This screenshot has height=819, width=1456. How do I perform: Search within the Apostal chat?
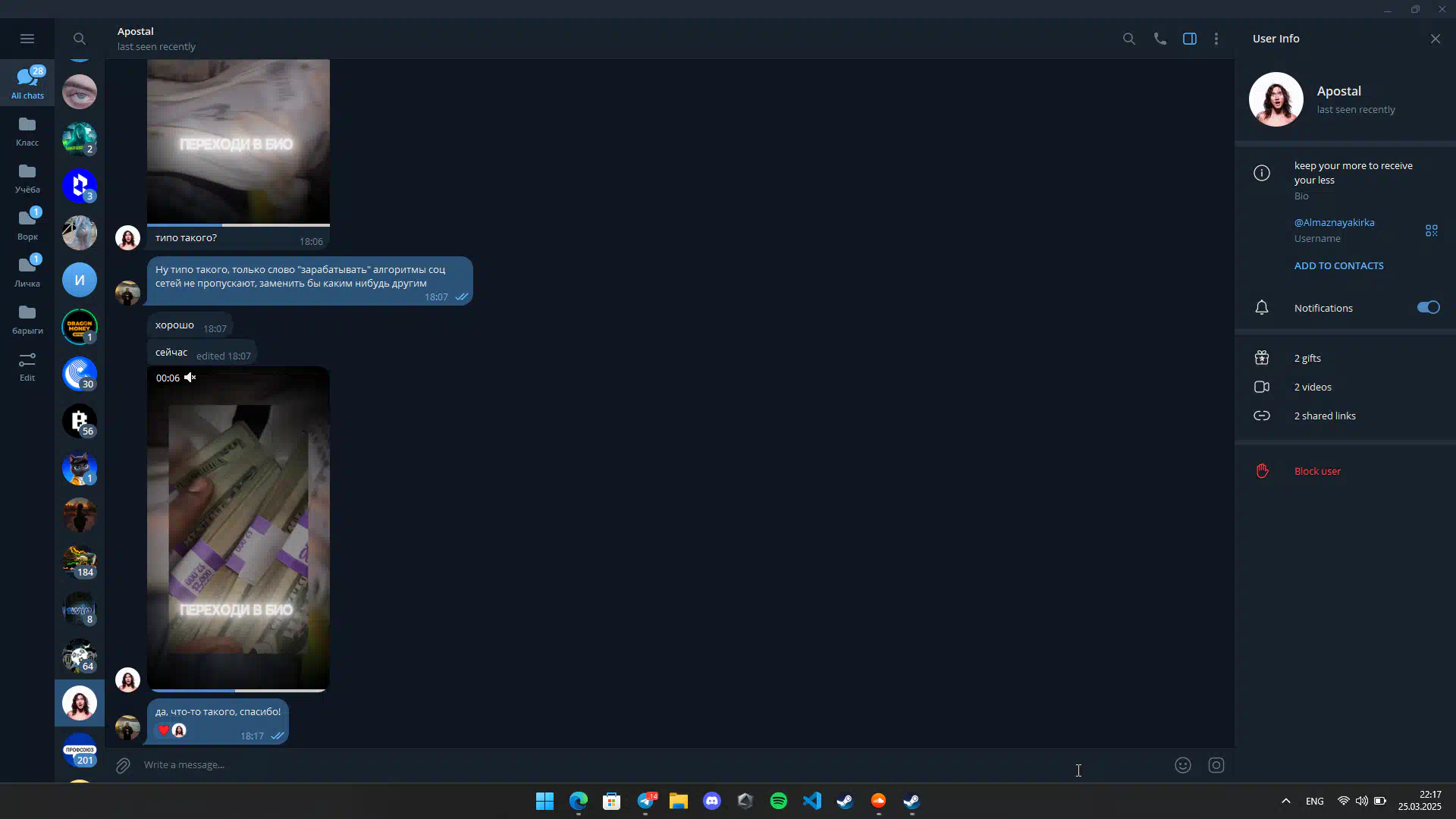(x=1128, y=39)
